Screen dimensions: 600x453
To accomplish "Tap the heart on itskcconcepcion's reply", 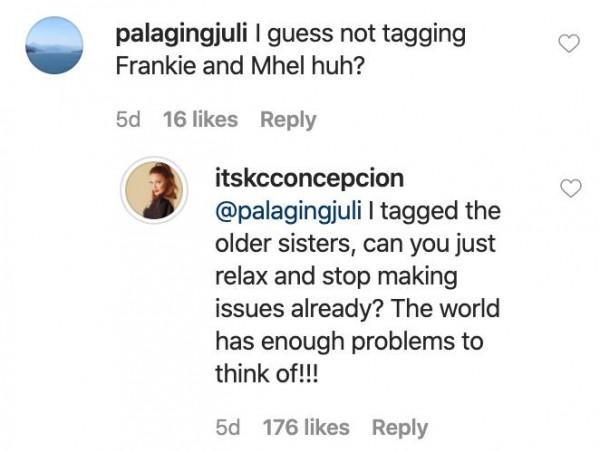I will (x=570, y=189).
